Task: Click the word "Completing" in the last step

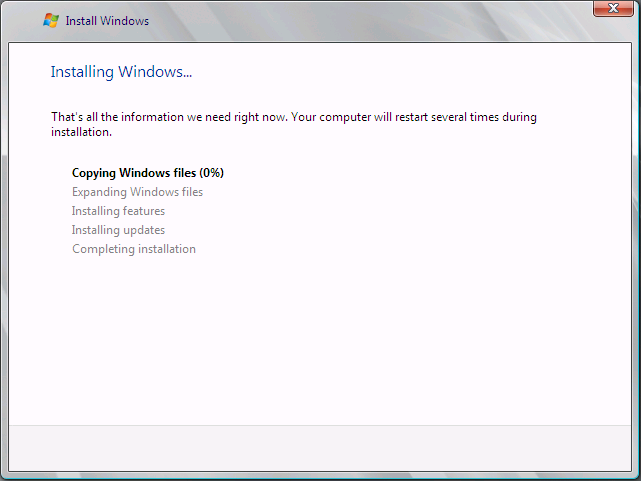Action: (102, 249)
